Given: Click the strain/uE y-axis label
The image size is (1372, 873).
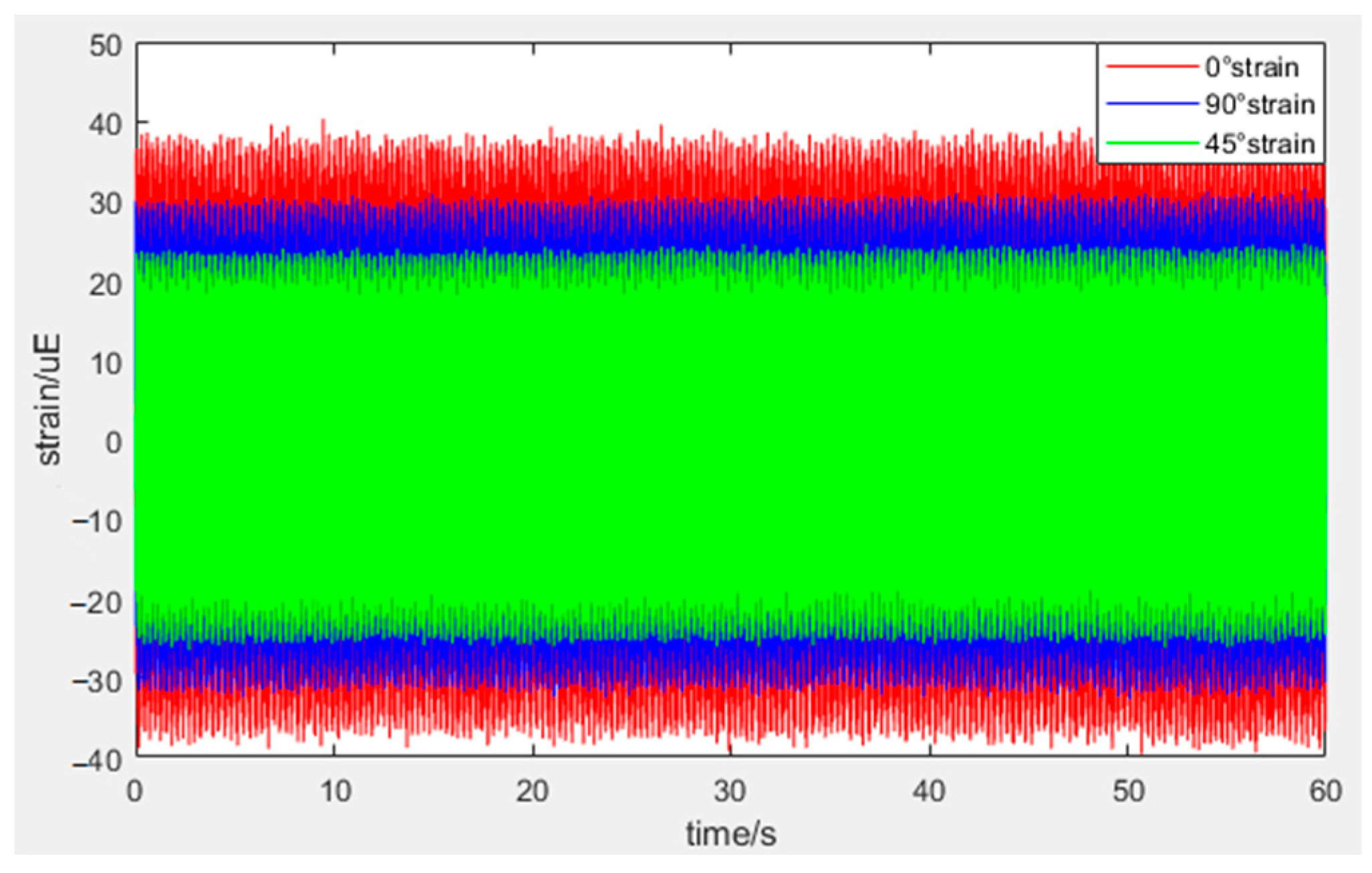Looking at the screenshot, I should (x=48, y=400).
